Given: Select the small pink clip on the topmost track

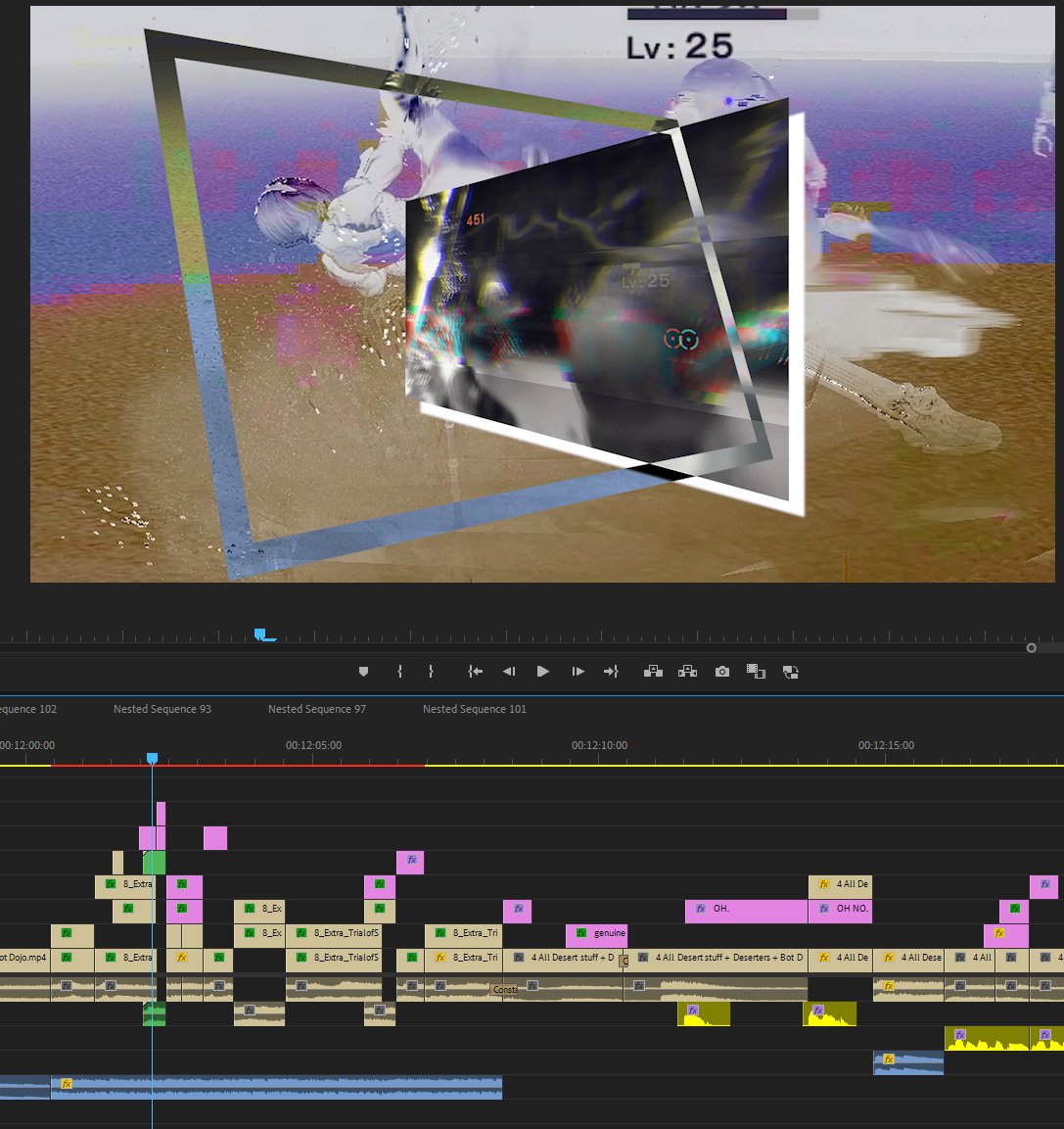Looking at the screenshot, I should pyautogui.click(x=161, y=814).
